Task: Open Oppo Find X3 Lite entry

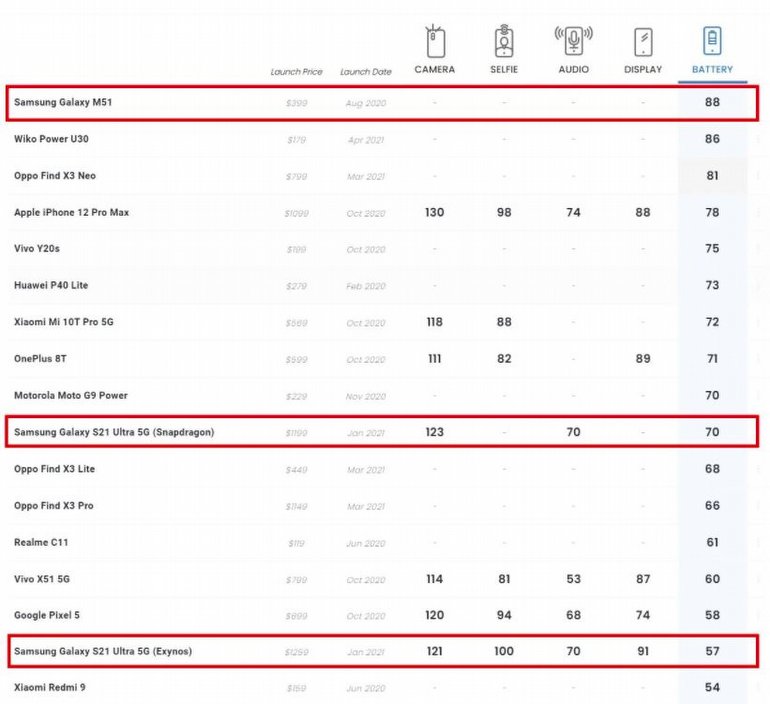Action: (55, 469)
